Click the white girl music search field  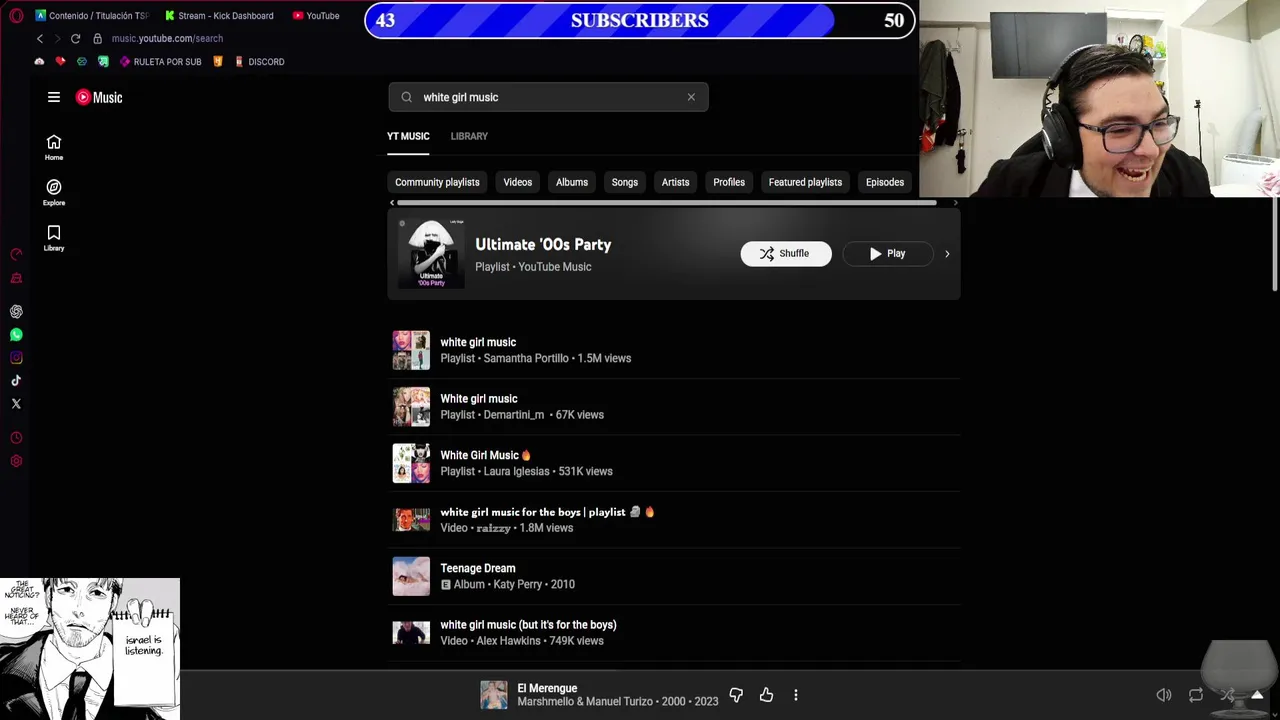(x=548, y=97)
